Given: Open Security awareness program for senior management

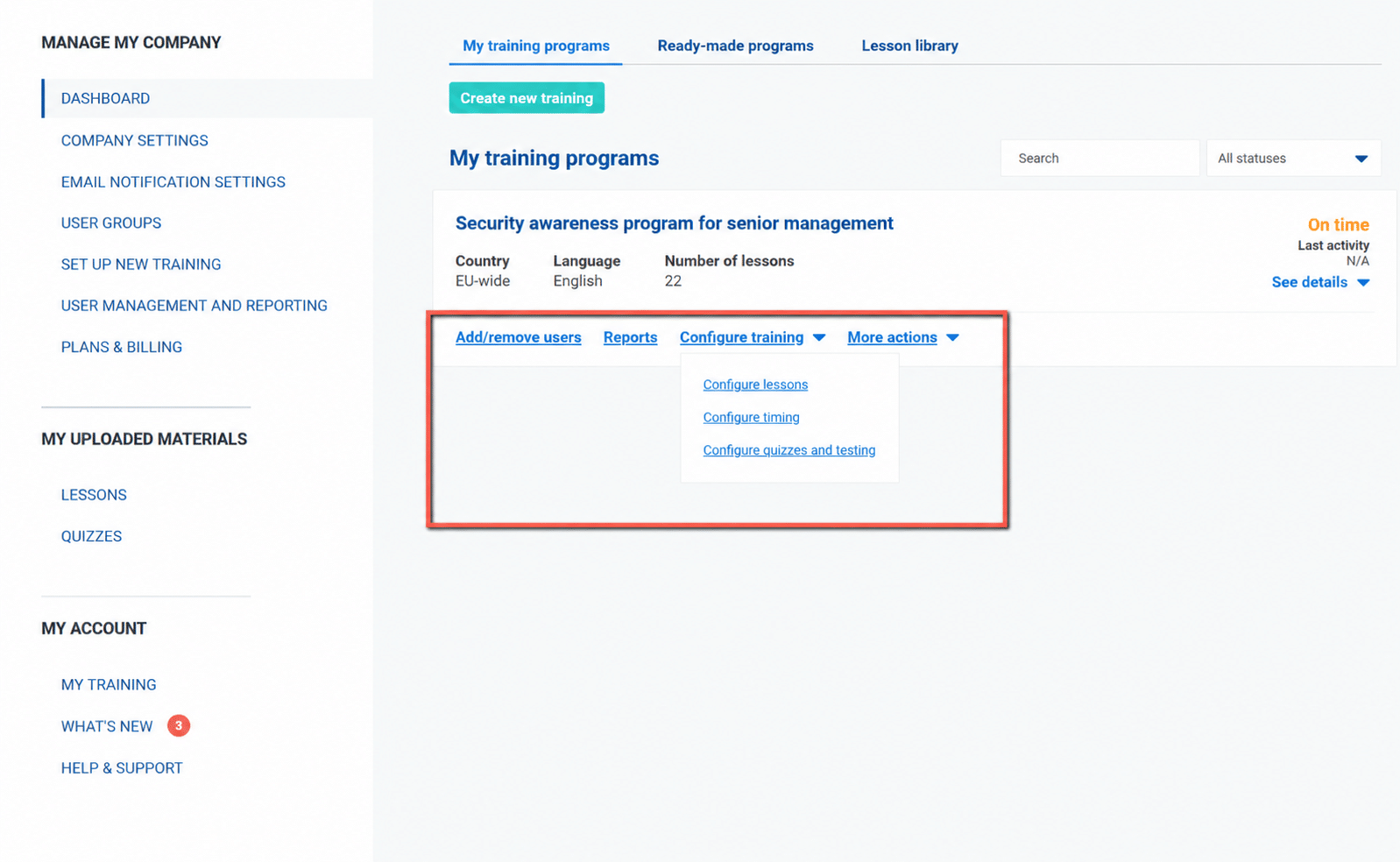Looking at the screenshot, I should [x=674, y=223].
